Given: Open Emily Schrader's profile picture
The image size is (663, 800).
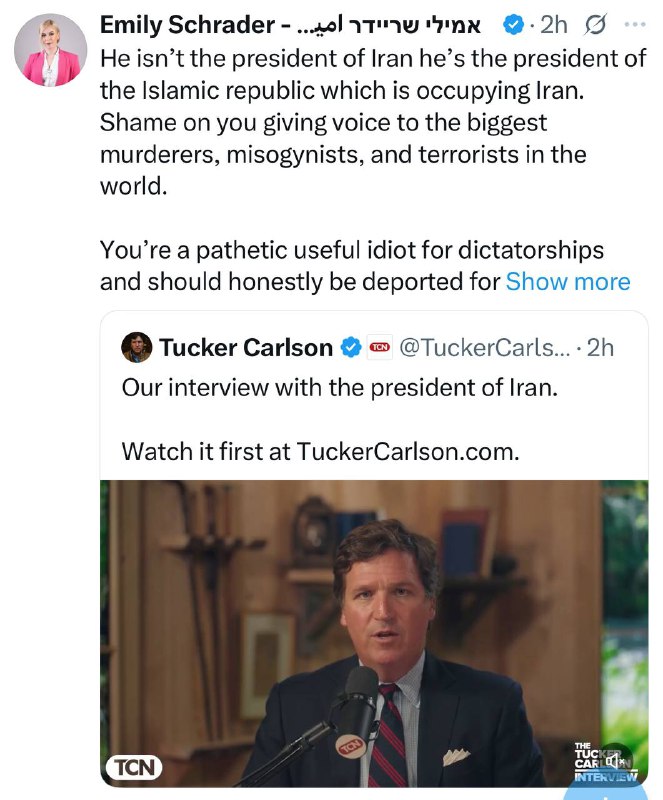Looking at the screenshot, I should (51, 50).
